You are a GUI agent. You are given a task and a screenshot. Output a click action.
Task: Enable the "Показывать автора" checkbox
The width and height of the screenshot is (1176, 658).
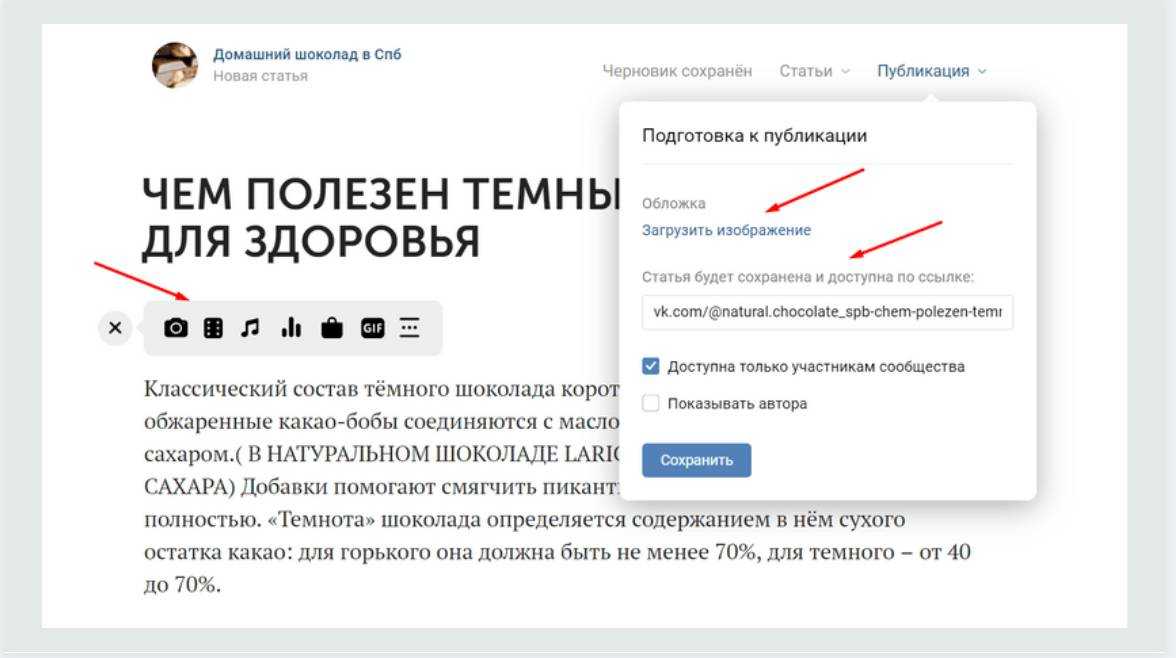coord(651,404)
